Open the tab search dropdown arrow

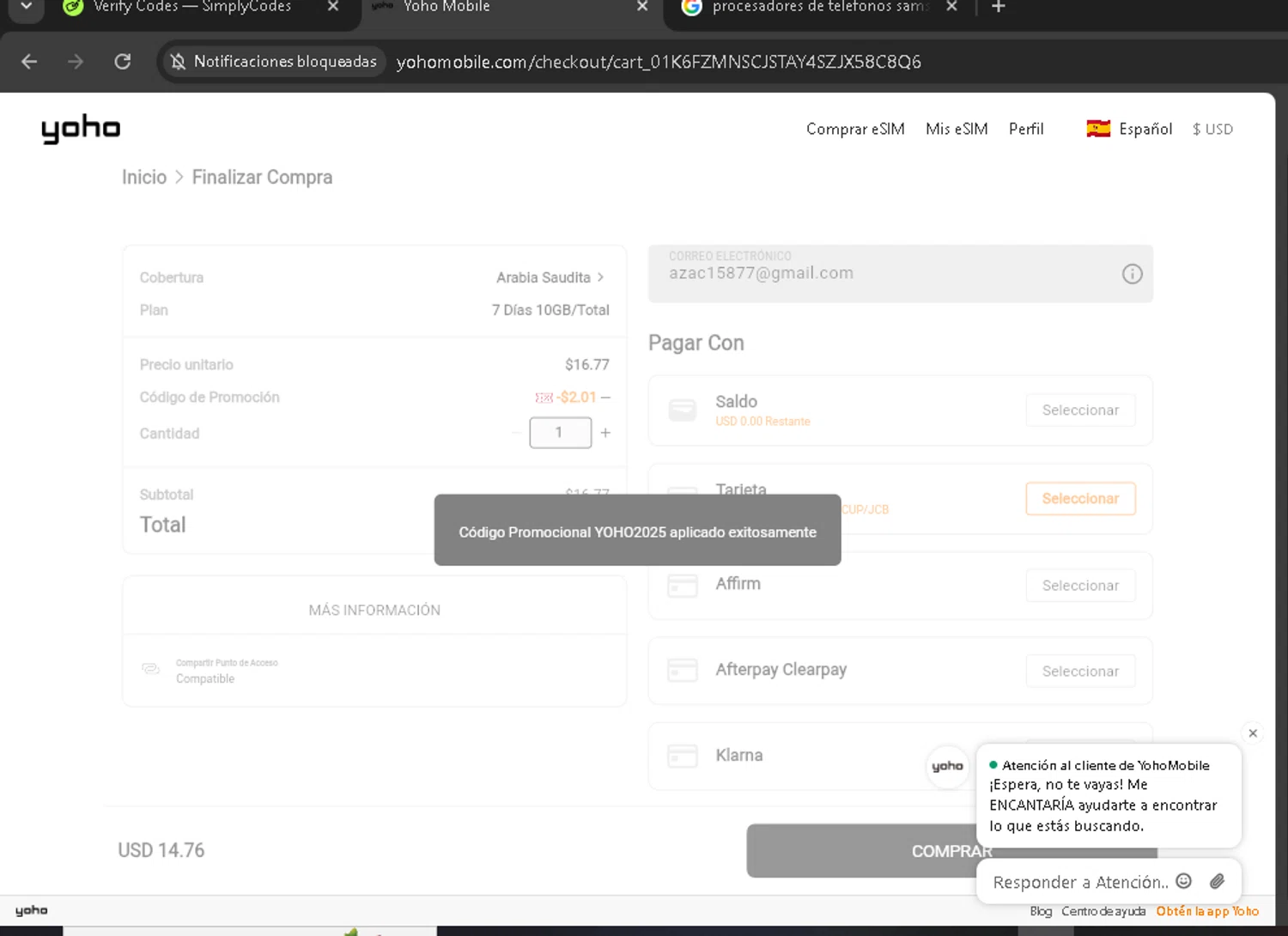point(27,7)
